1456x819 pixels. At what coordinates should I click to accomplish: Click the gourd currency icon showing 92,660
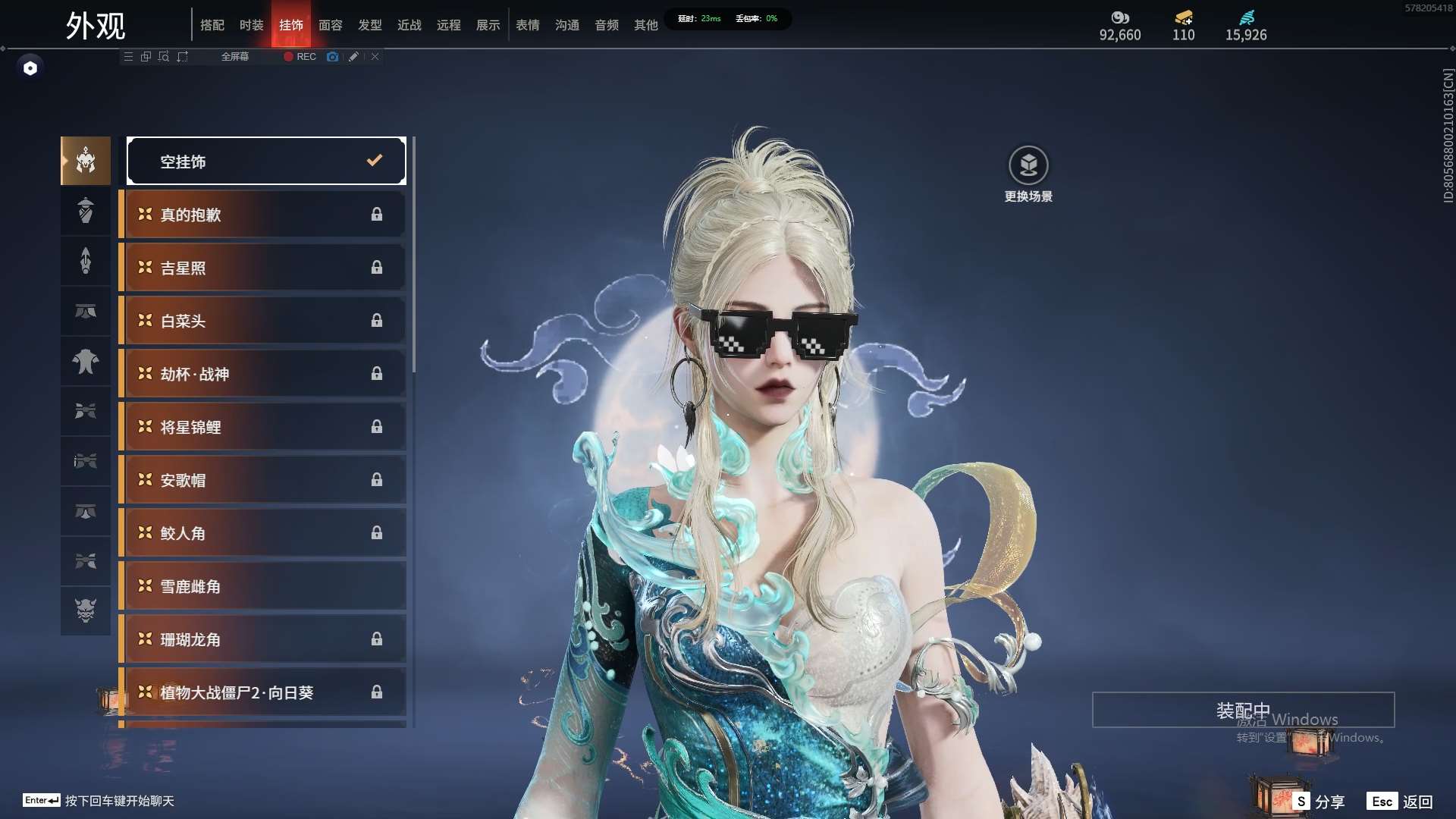click(x=1121, y=17)
